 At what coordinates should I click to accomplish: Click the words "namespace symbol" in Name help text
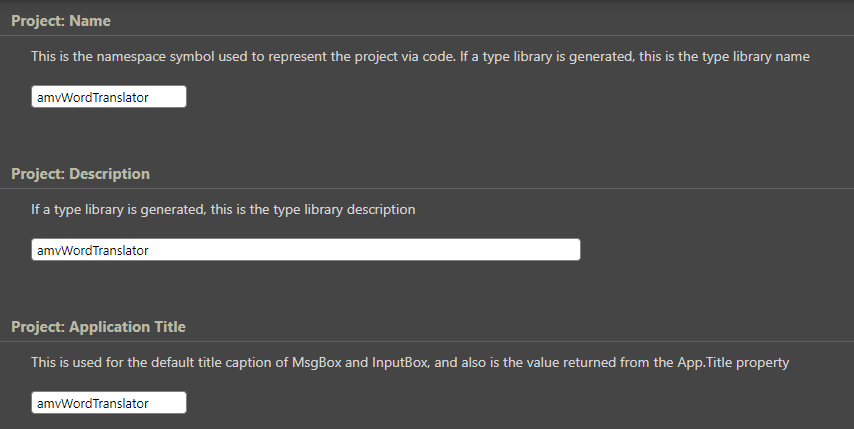(x=164, y=57)
